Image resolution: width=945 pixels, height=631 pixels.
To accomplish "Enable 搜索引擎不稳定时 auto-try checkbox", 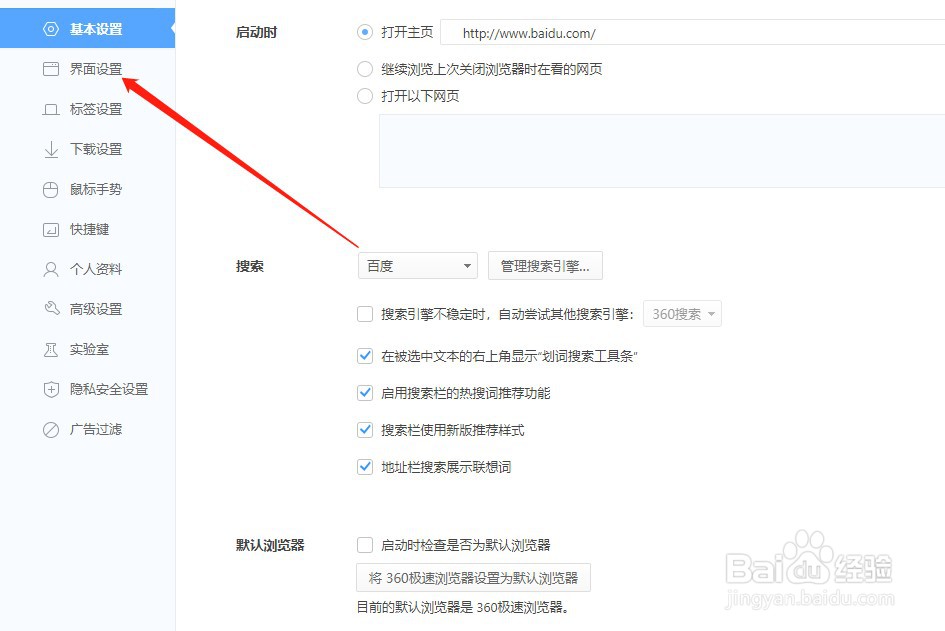I will pos(365,314).
